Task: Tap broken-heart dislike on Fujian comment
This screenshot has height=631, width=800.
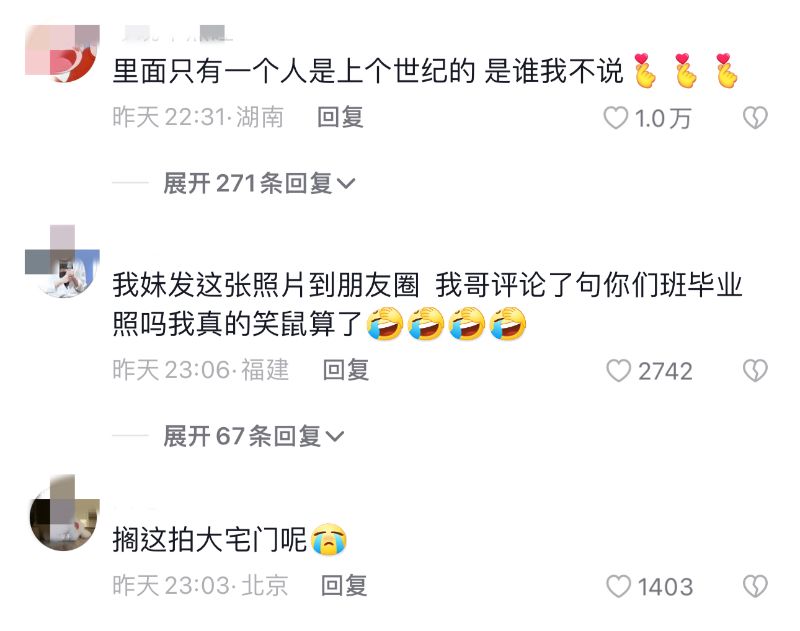Action: pyautogui.click(x=755, y=370)
